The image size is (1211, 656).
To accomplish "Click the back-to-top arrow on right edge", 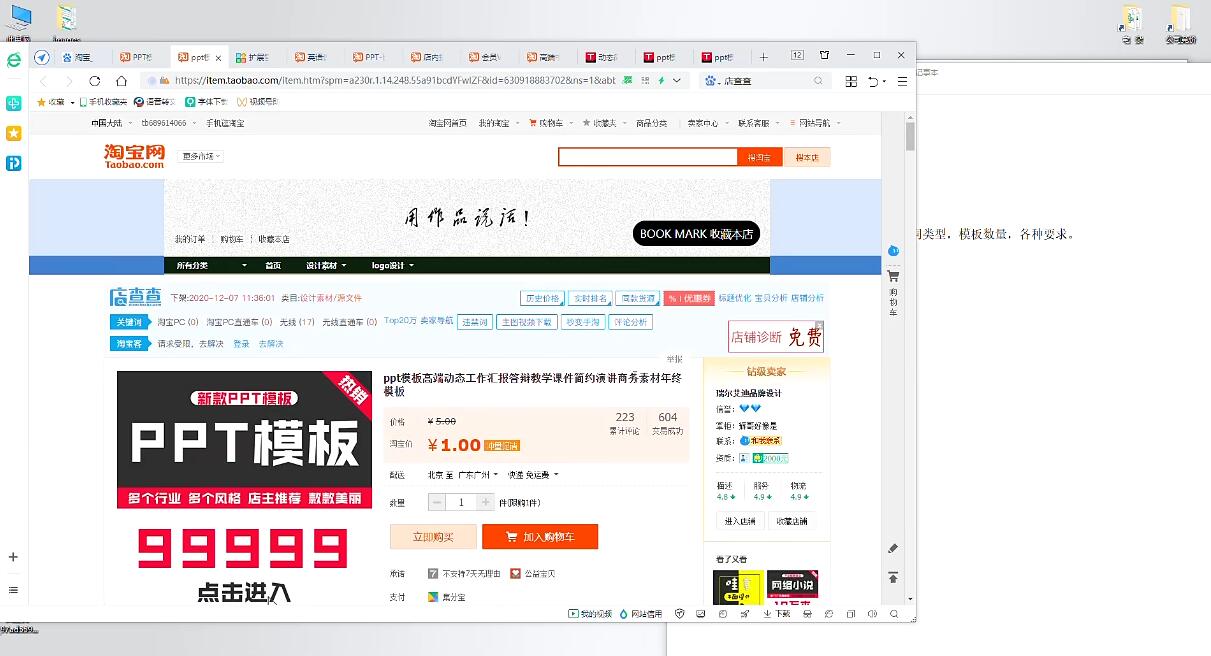I will [893, 578].
